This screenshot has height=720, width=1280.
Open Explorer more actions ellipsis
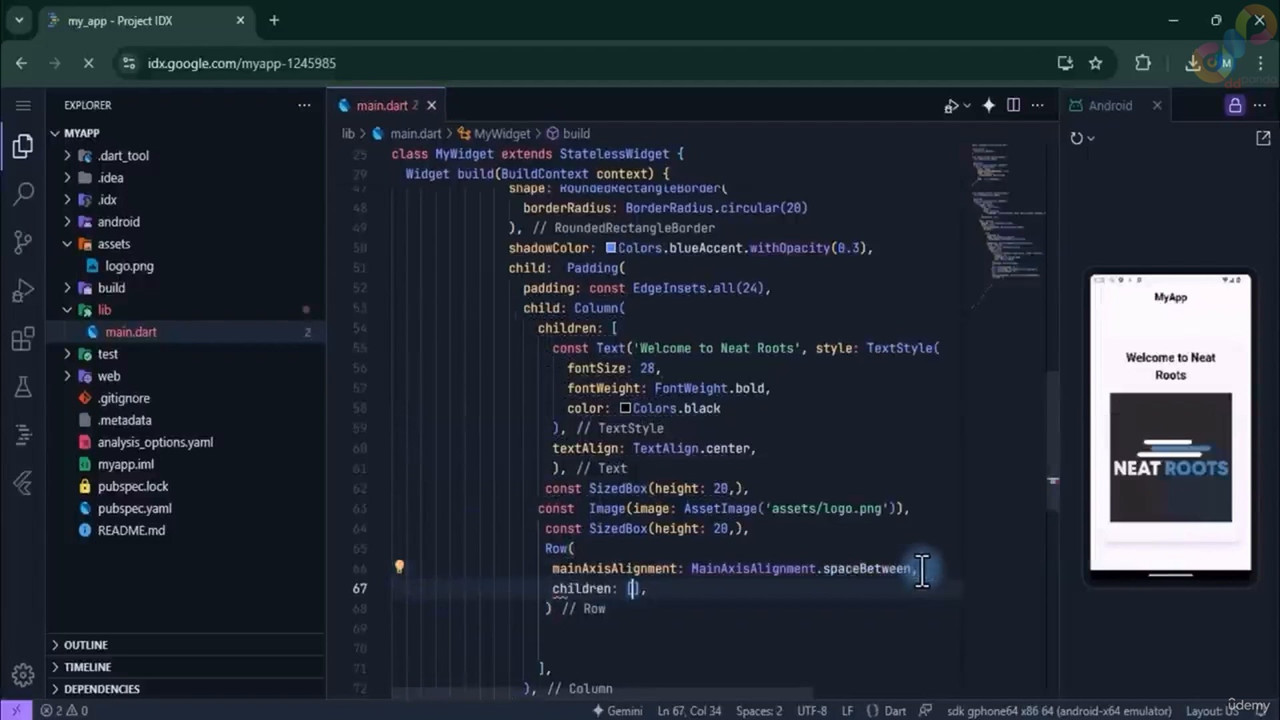tap(304, 105)
